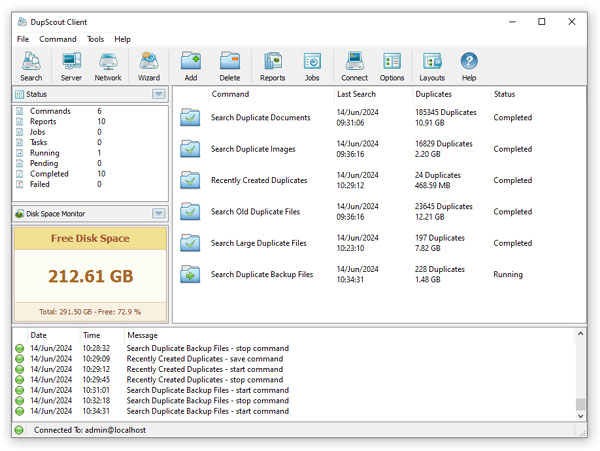Click the Recently Created Duplicates - save command message
600x451 pixels.
[205, 359]
